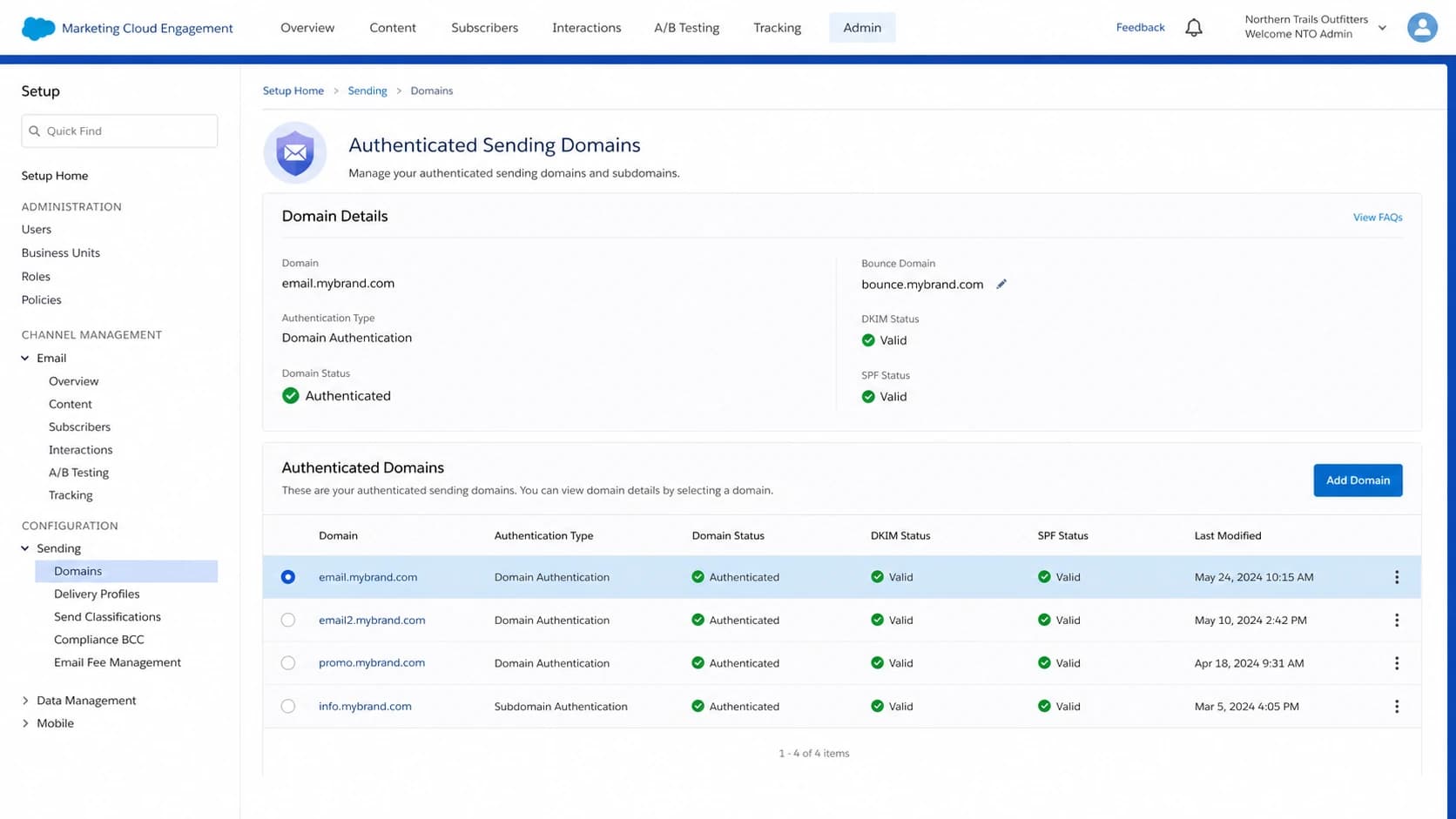Open Delivery Profiles under Sending
This screenshot has width=1456, height=819.
point(97,594)
